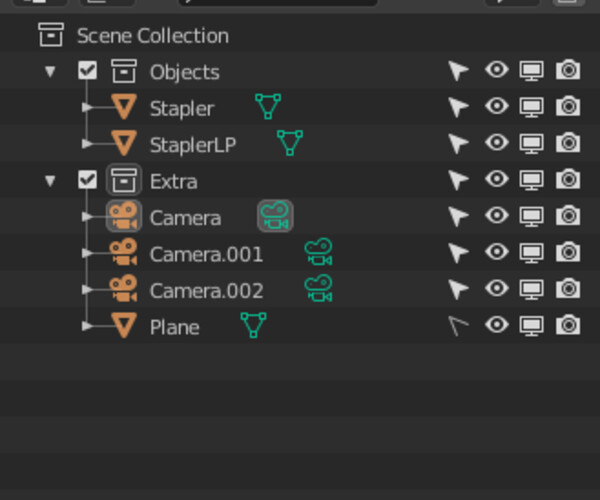Expand the Stapler object tree
600x500 pixels.
click(x=88, y=107)
